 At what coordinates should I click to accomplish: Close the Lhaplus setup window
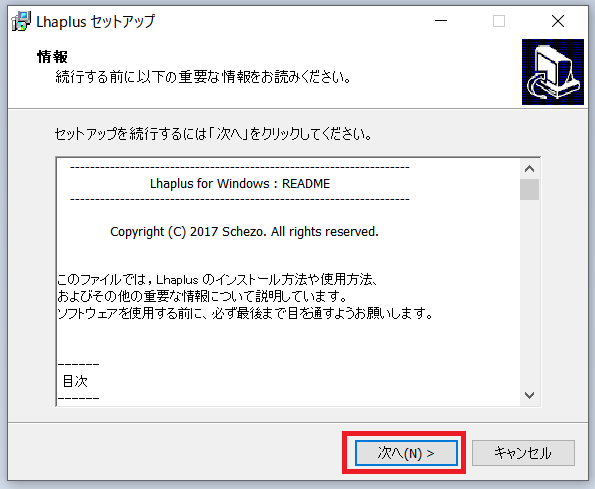[558, 21]
